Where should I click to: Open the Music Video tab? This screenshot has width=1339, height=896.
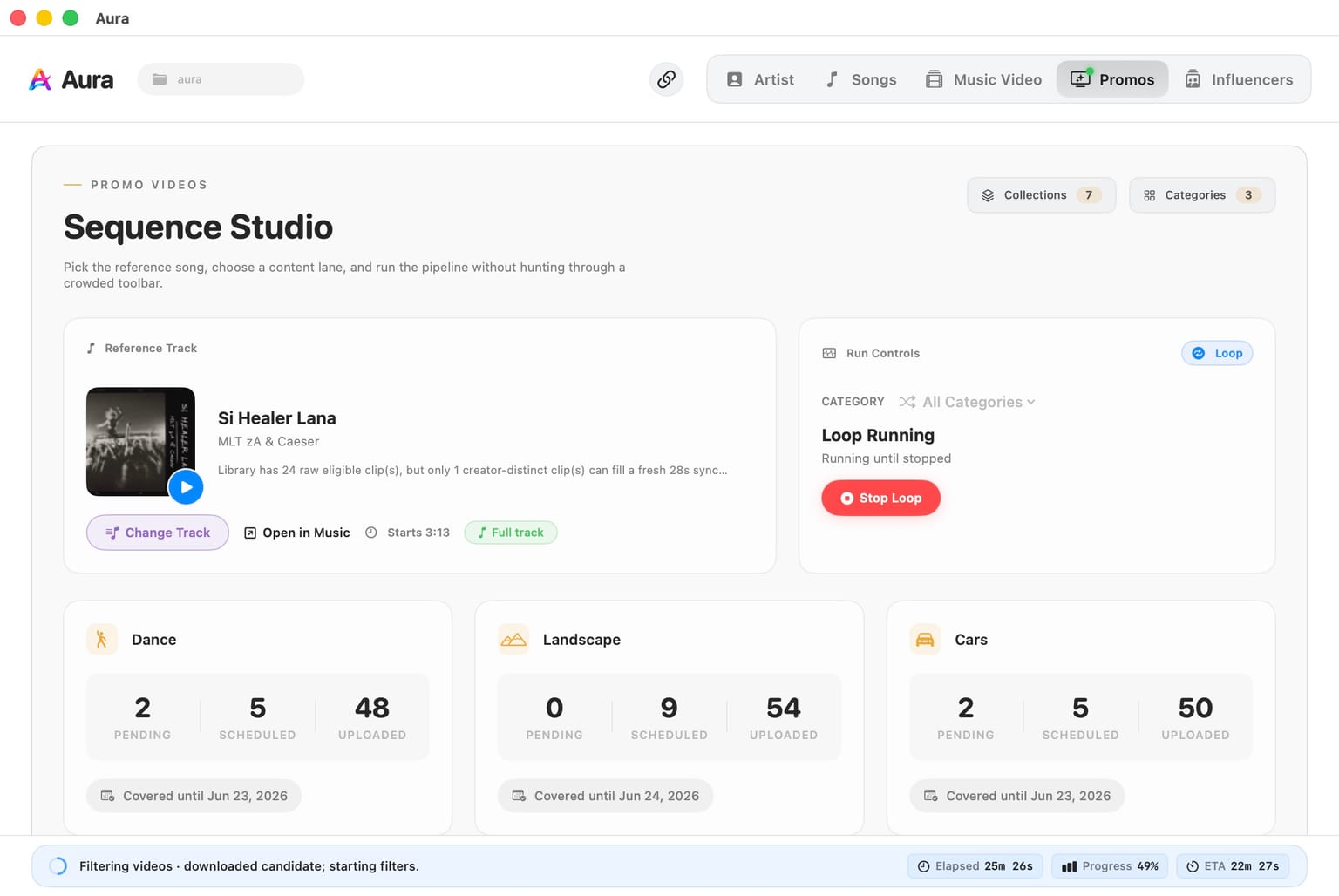[x=983, y=79]
